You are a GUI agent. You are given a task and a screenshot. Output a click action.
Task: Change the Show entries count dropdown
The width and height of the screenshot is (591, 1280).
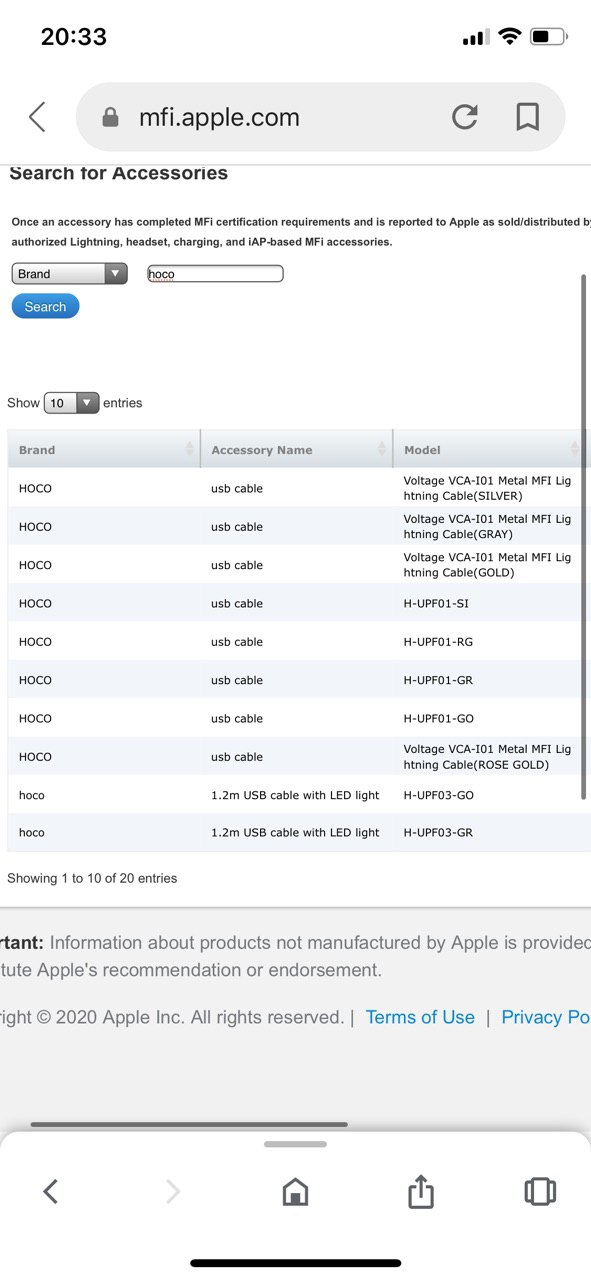(71, 403)
